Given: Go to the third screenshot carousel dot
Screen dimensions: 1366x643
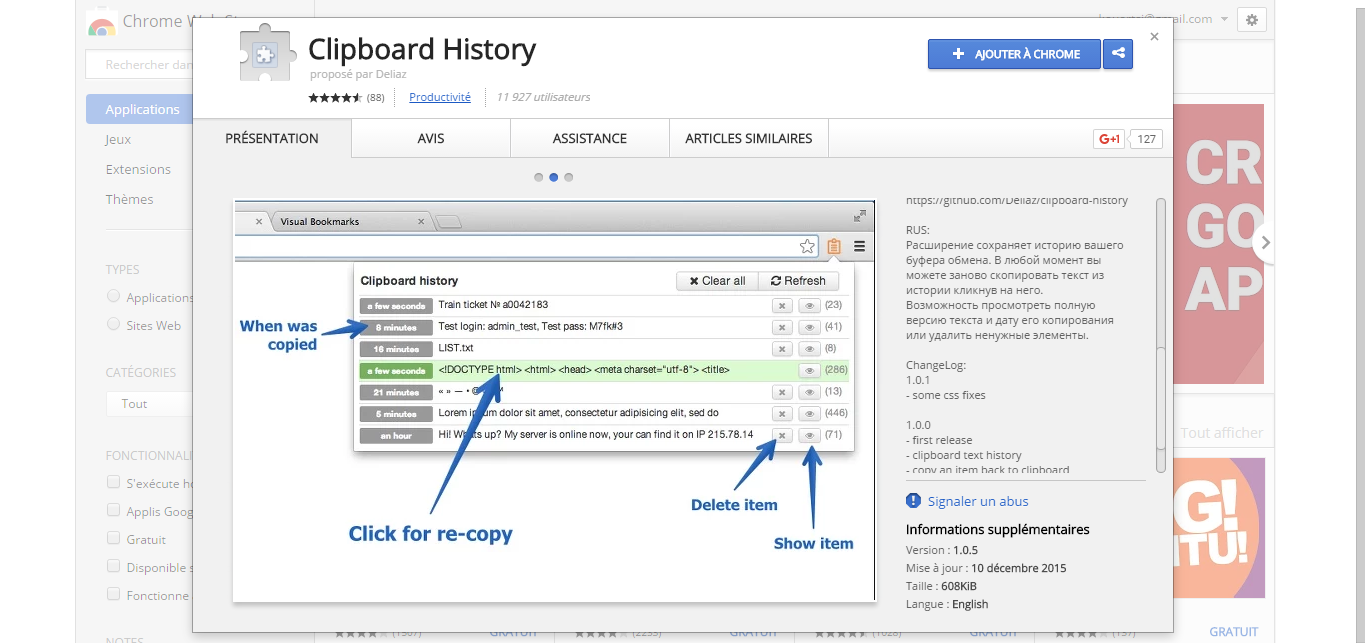Looking at the screenshot, I should click(x=569, y=178).
